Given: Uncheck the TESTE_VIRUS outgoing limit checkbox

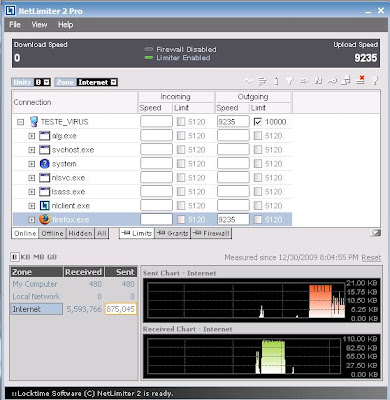Looking at the screenshot, I should pos(258,122).
